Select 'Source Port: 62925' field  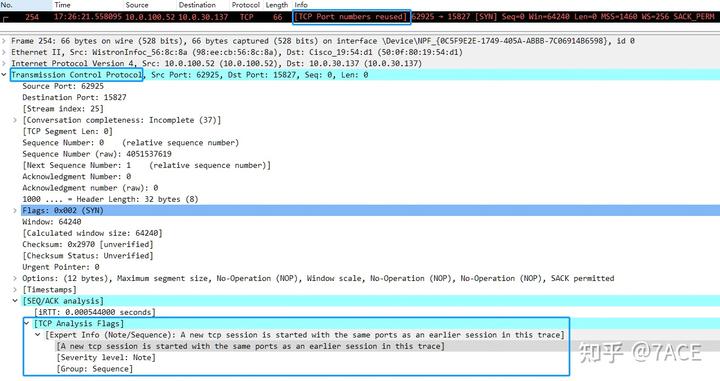tap(63, 86)
